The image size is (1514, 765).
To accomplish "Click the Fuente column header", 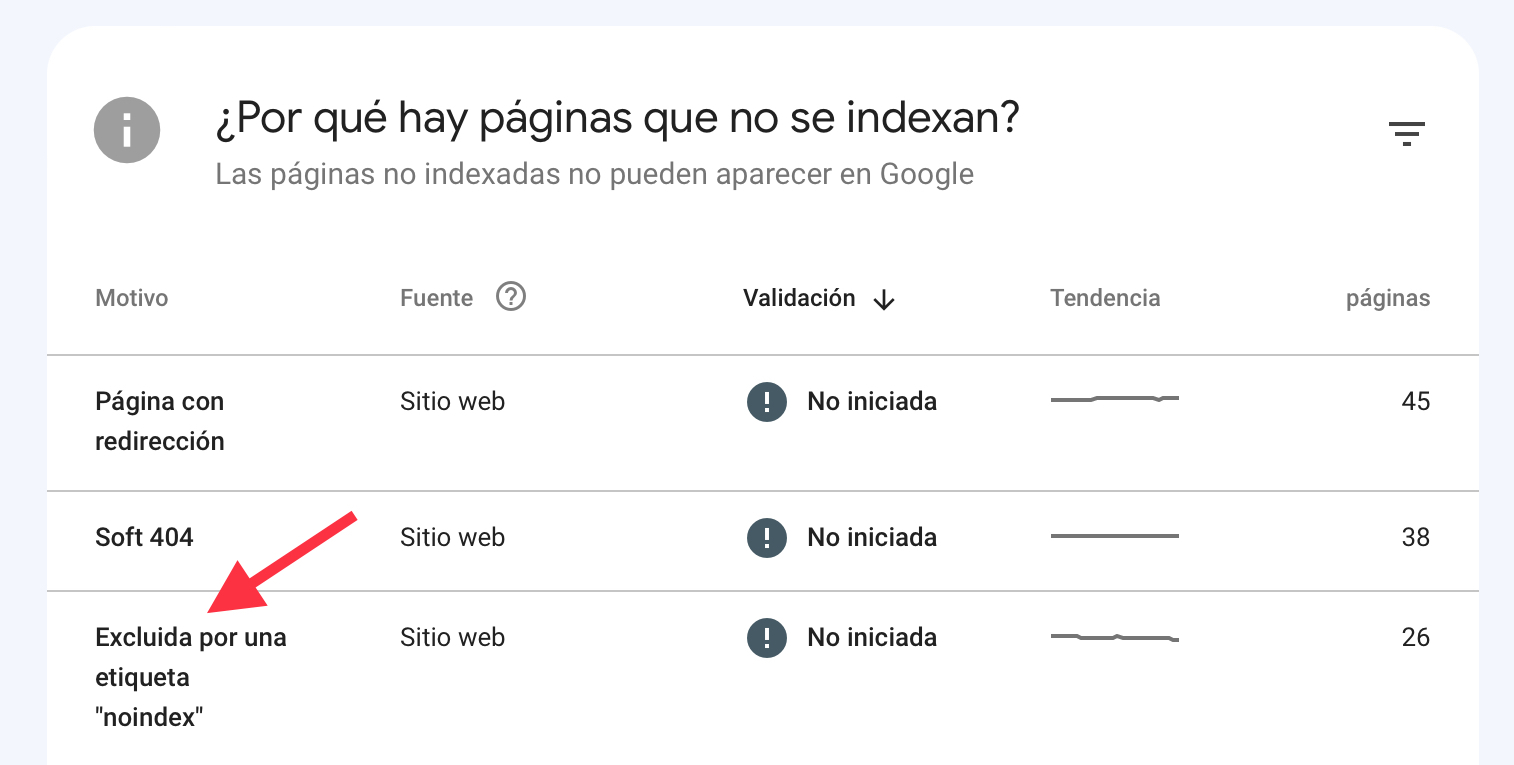I will click(x=436, y=297).
